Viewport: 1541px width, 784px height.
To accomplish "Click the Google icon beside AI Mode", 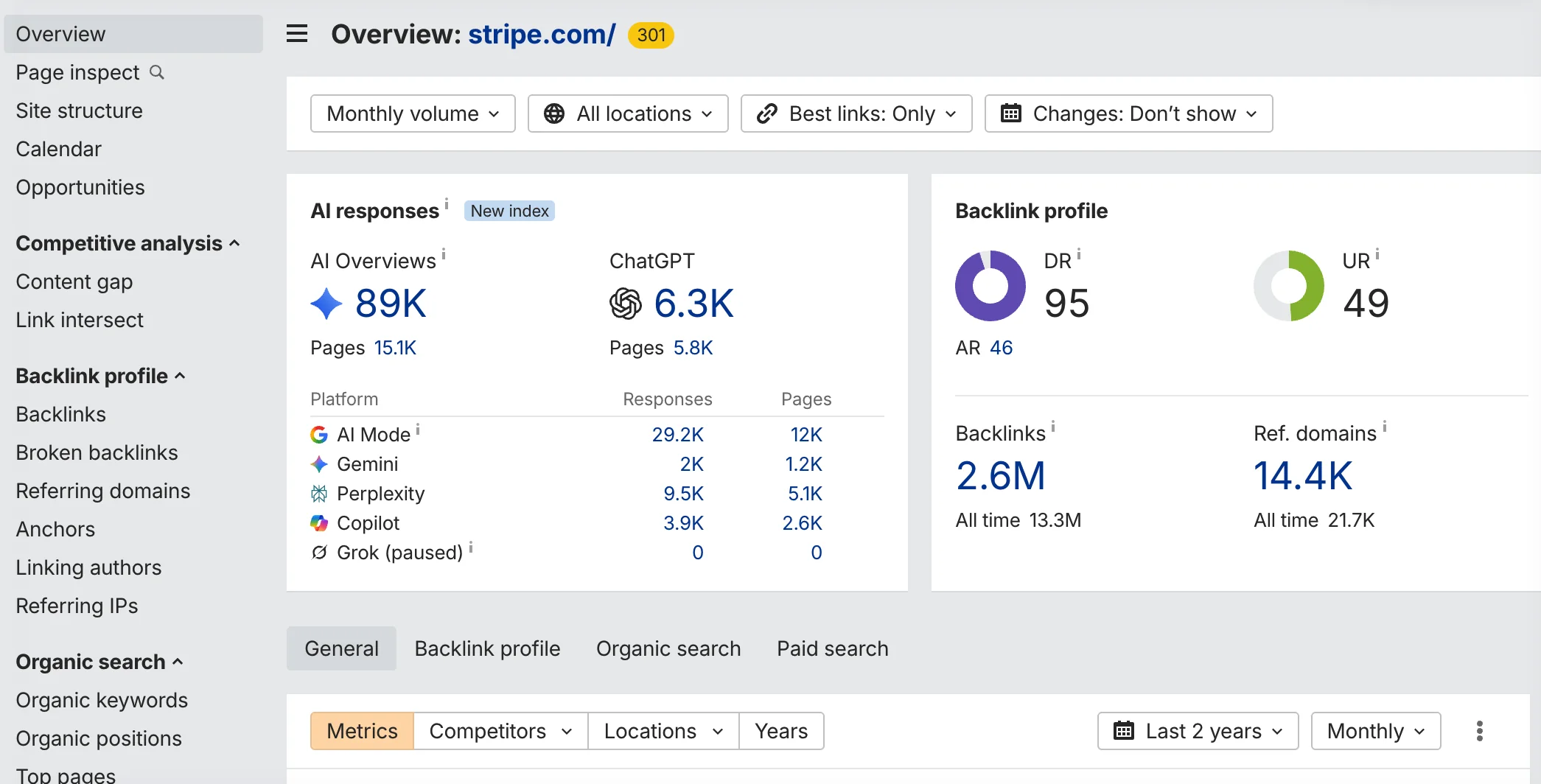I will (319, 435).
